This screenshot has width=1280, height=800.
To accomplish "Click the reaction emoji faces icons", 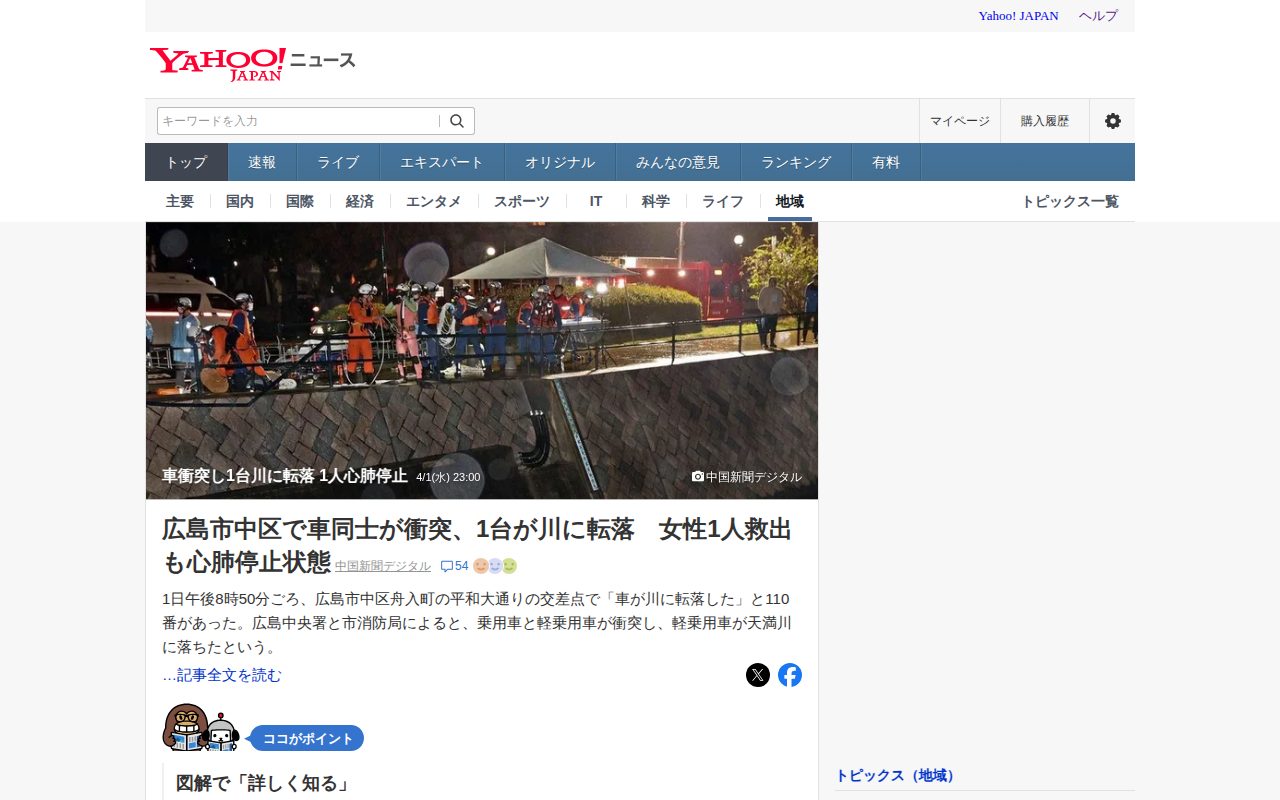I will [x=495, y=566].
